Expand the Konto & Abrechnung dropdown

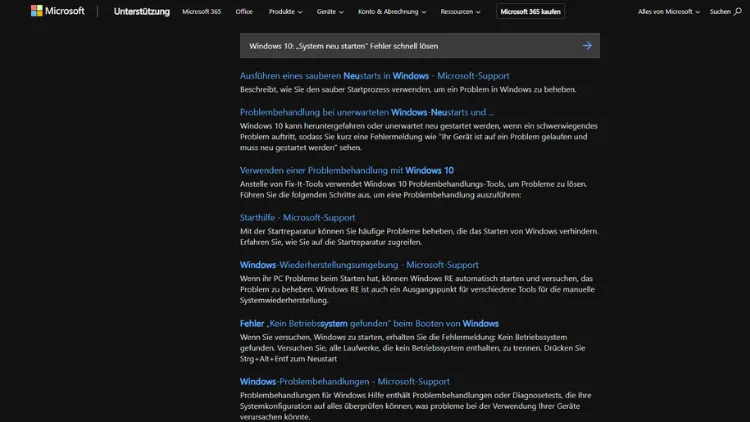[392, 11]
